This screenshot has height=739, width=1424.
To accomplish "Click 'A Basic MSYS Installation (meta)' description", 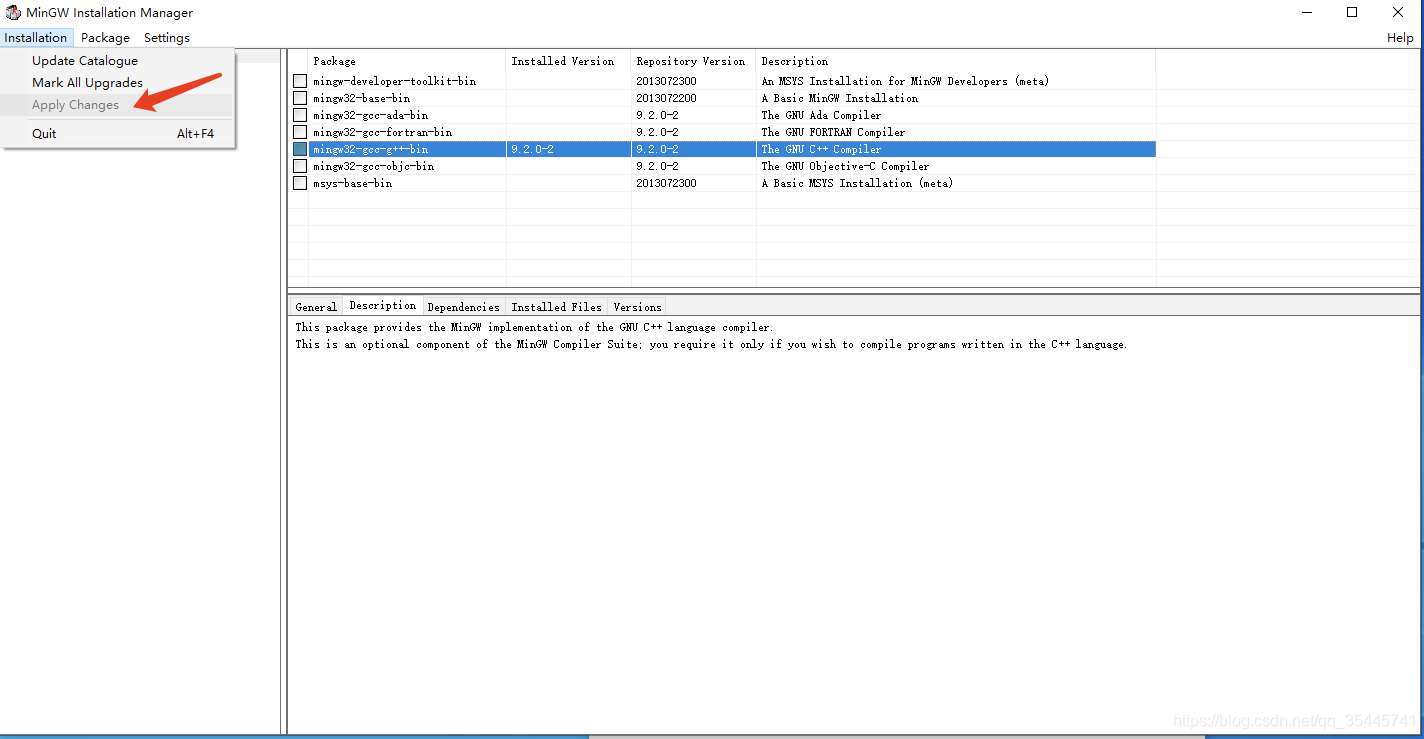I will tap(857, 183).
